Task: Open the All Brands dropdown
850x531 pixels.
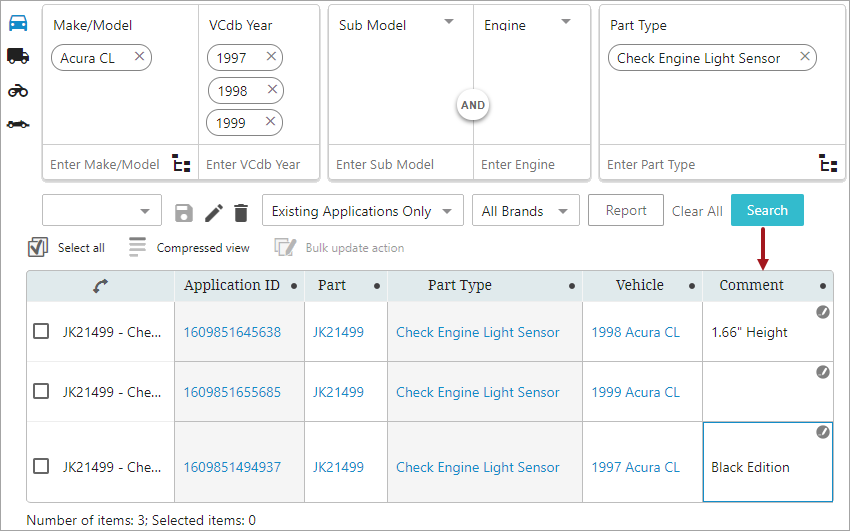Action: tap(526, 210)
